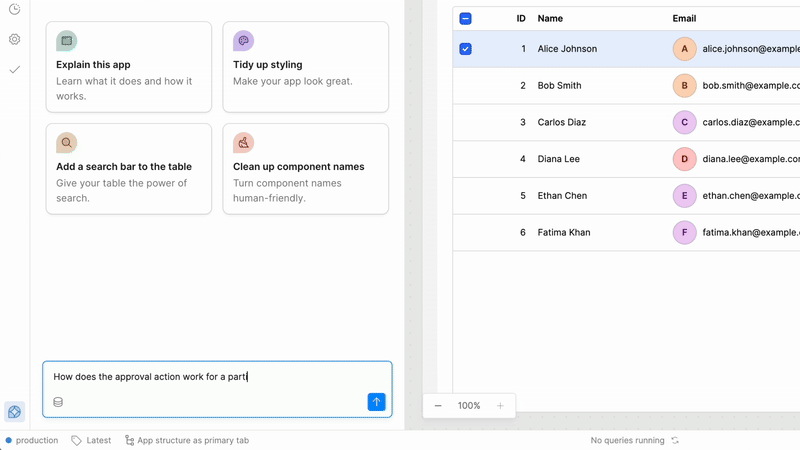Open the history clock icon in sidebar
800x450 pixels.
click(14, 9)
